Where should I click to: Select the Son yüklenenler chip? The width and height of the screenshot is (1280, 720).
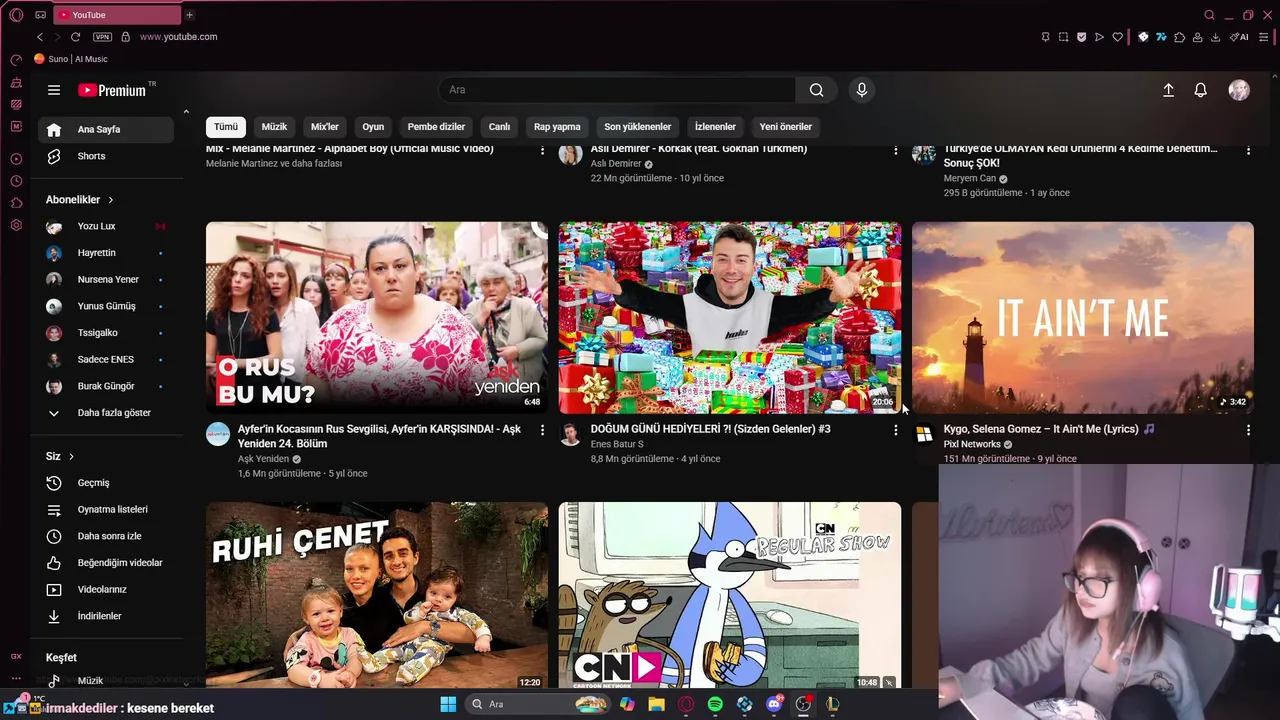(x=638, y=127)
